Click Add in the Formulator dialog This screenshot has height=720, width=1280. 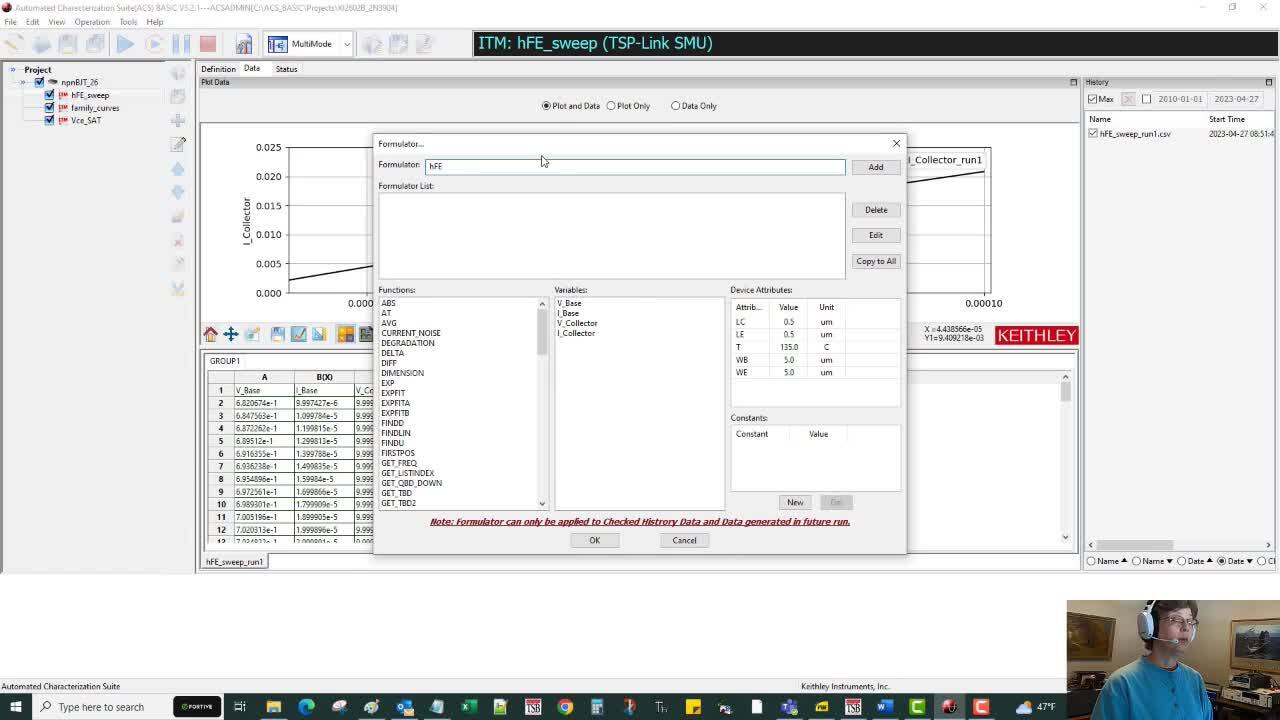(875, 166)
